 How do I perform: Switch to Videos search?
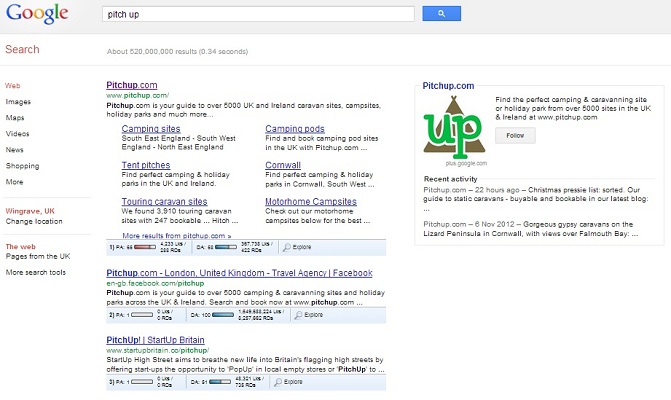[x=18, y=133]
